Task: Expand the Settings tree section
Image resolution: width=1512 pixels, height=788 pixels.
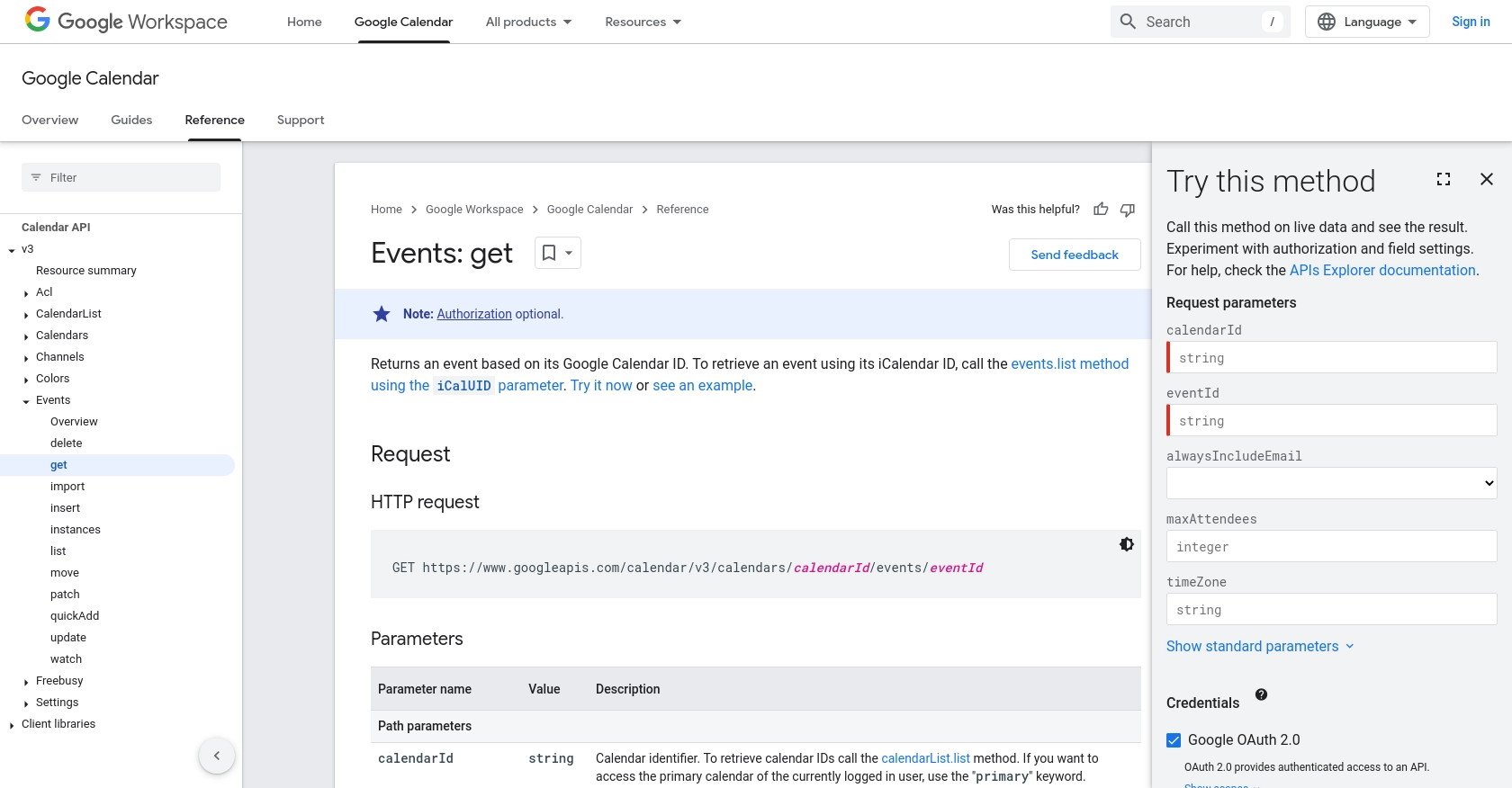Action: [26, 703]
